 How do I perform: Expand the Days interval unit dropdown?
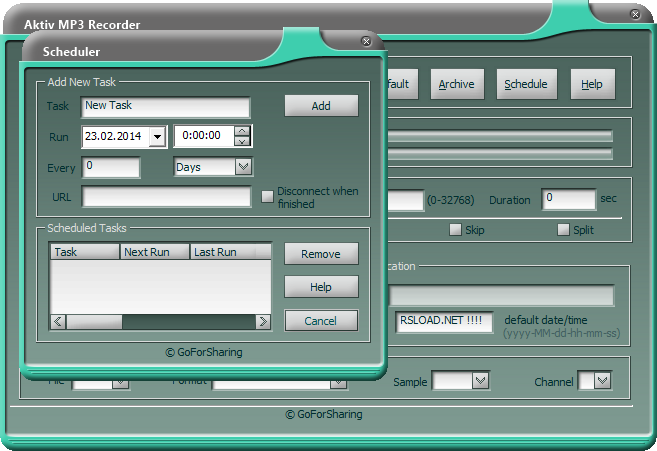tap(243, 167)
